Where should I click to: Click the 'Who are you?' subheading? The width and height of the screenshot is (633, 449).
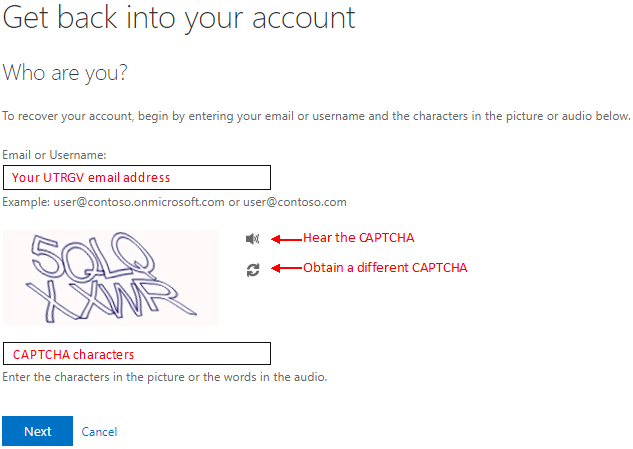pyautogui.click(x=65, y=73)
